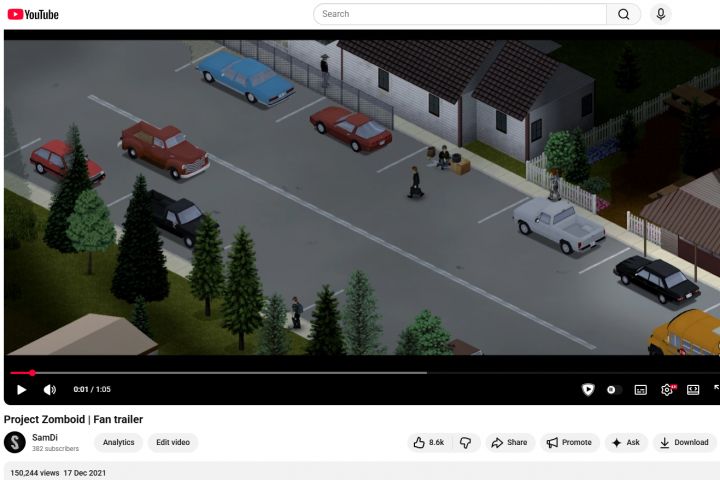Toggle the autoplay switch
Viewport: 720px width, 480px height.
point(614,390)
